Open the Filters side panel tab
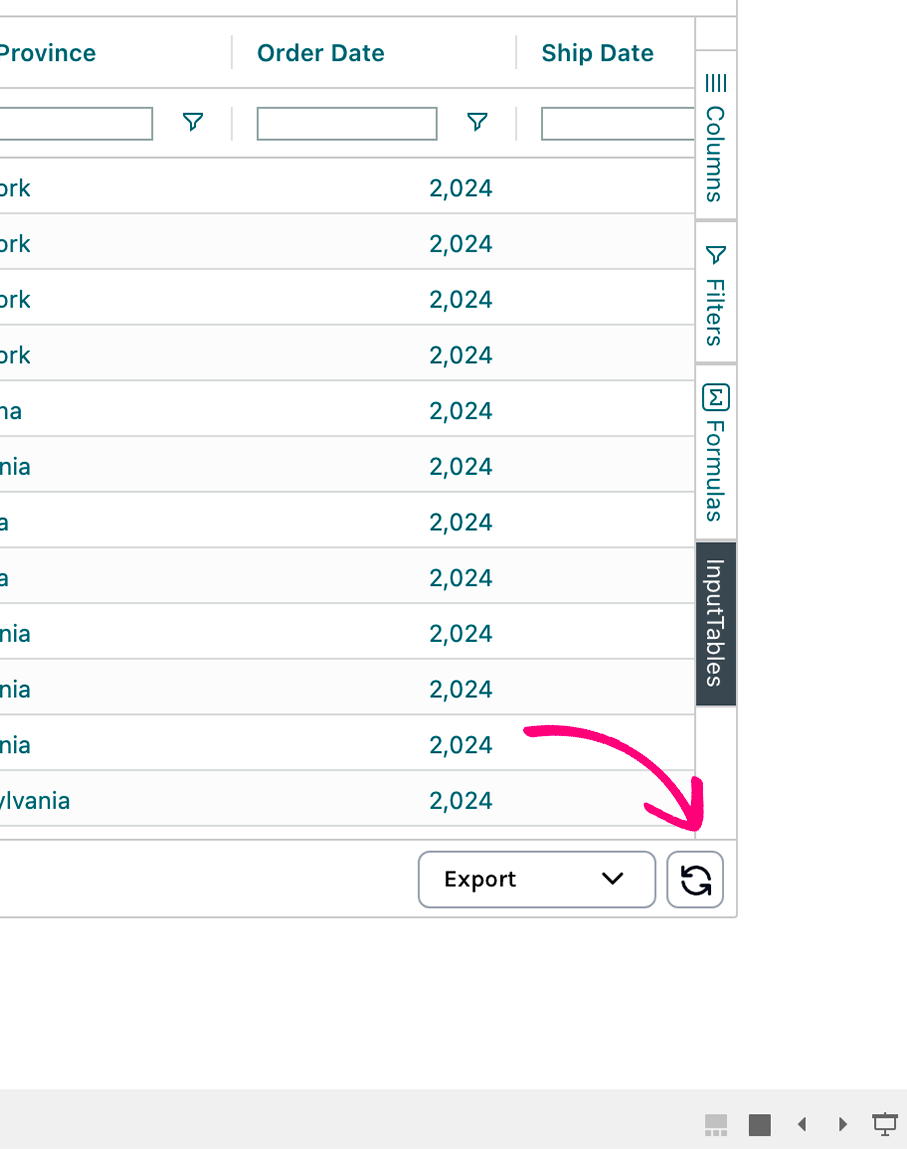Image resolution: width=907 pixels, height=1149 pixels. click(x=716, y=294)
